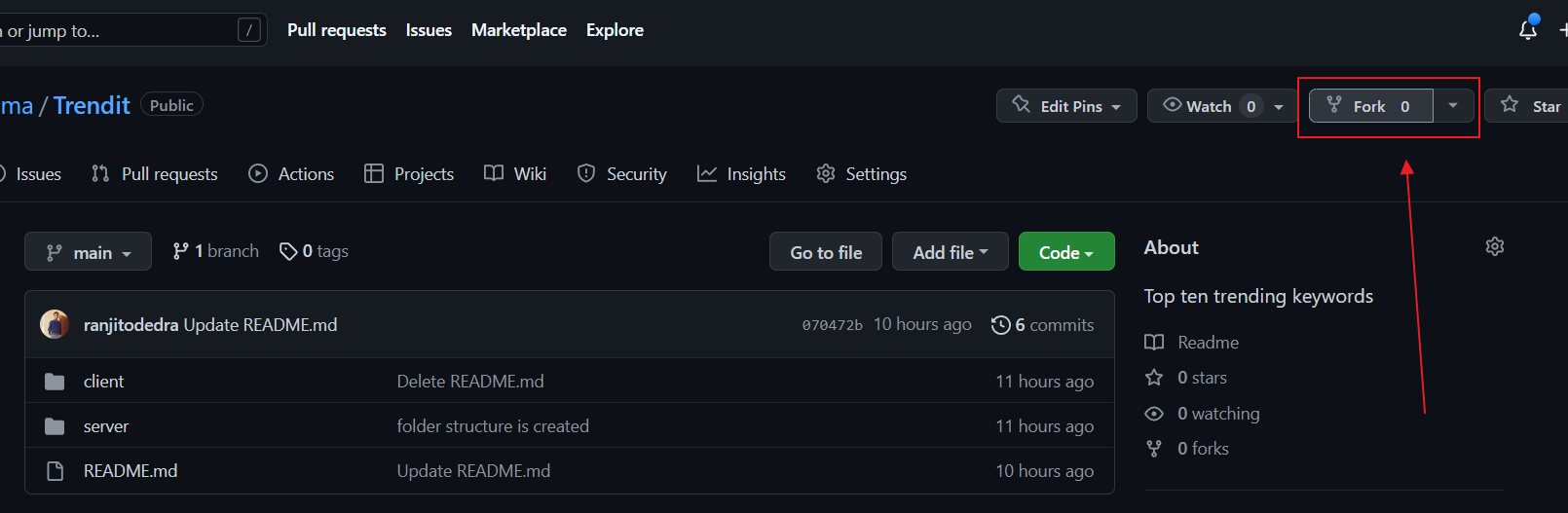Open the Marketplace link in header

coord(518,30)
